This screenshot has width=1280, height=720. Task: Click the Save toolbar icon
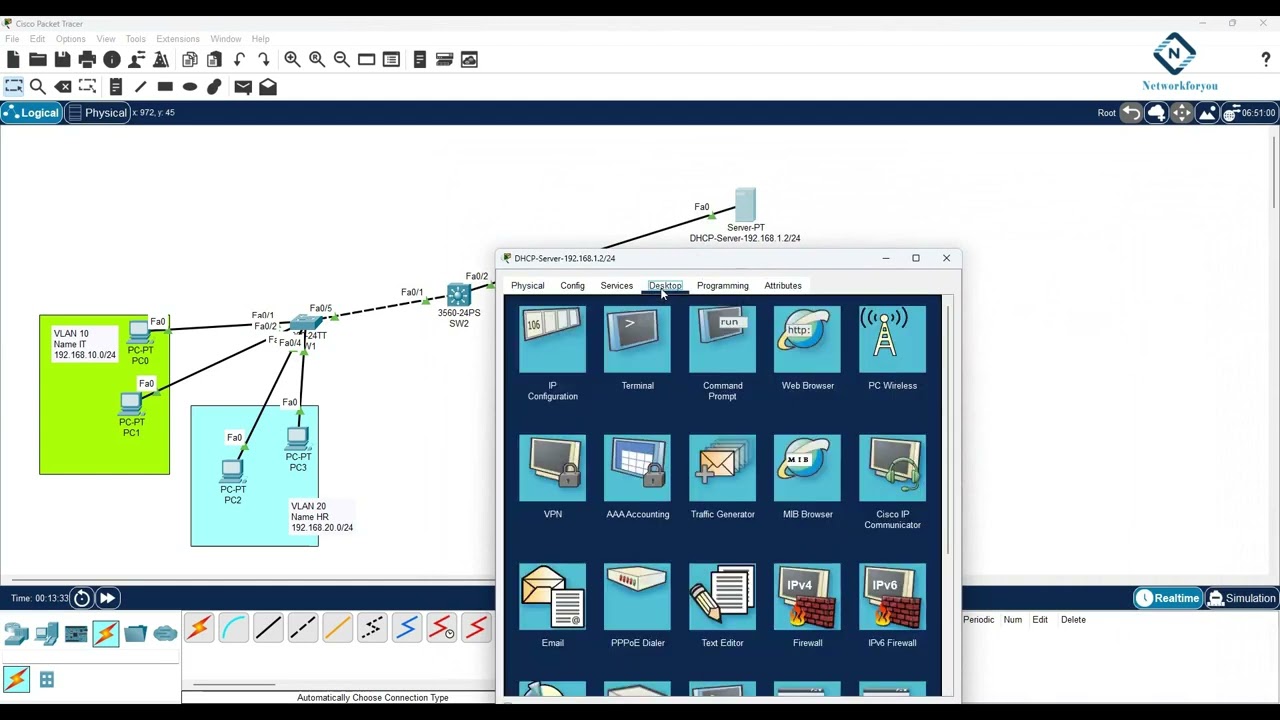coord(62,60)
